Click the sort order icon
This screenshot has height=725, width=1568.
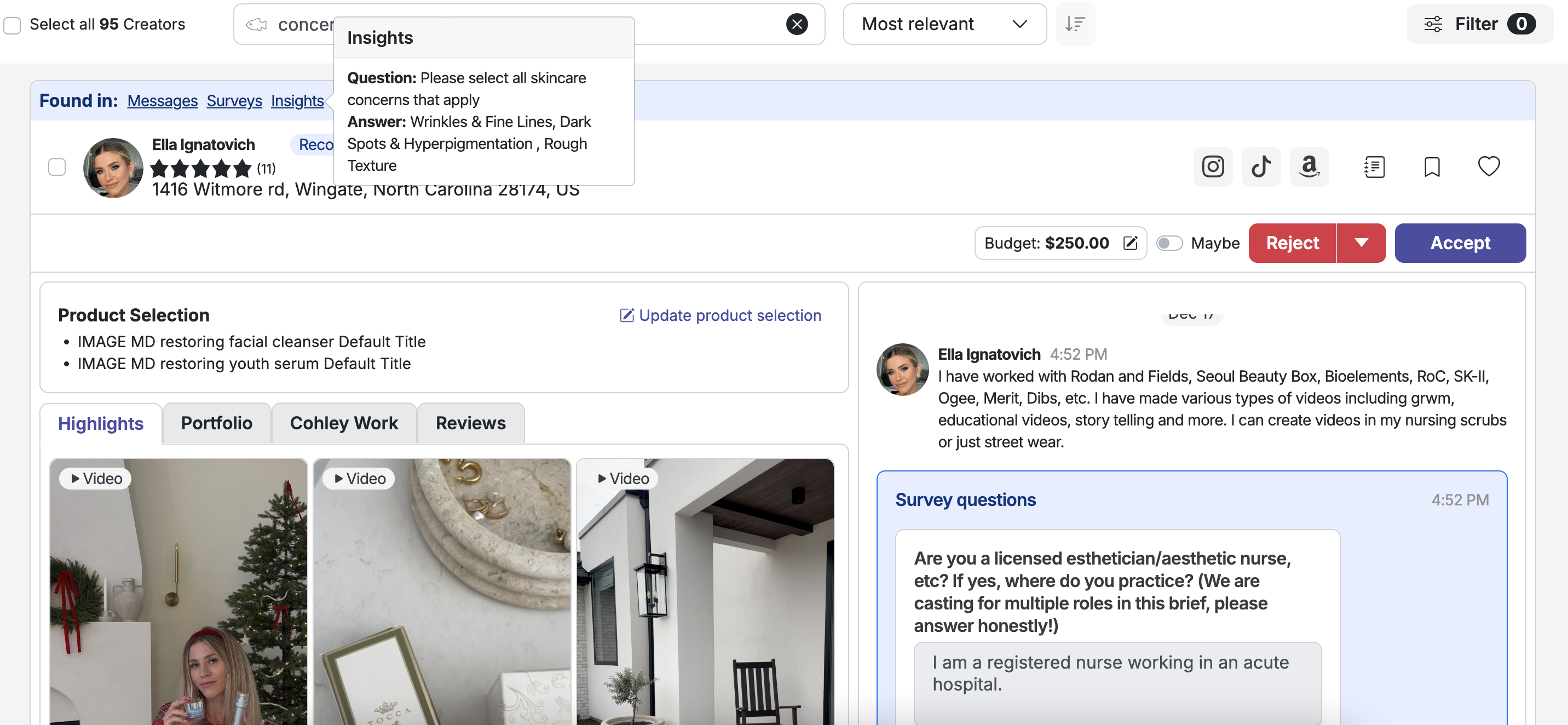tap(1075, 24)
